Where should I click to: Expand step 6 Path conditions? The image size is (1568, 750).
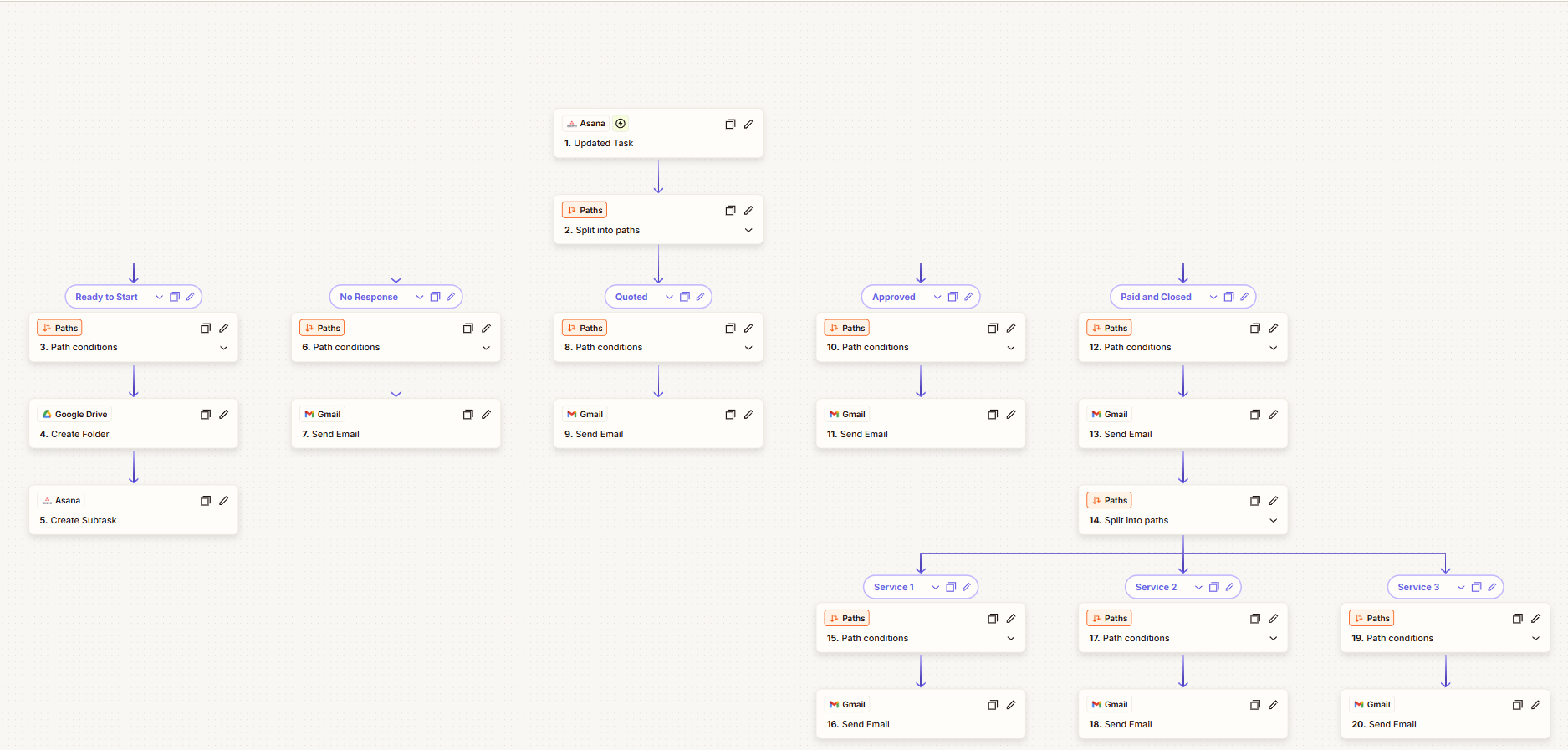click(487, 348)
